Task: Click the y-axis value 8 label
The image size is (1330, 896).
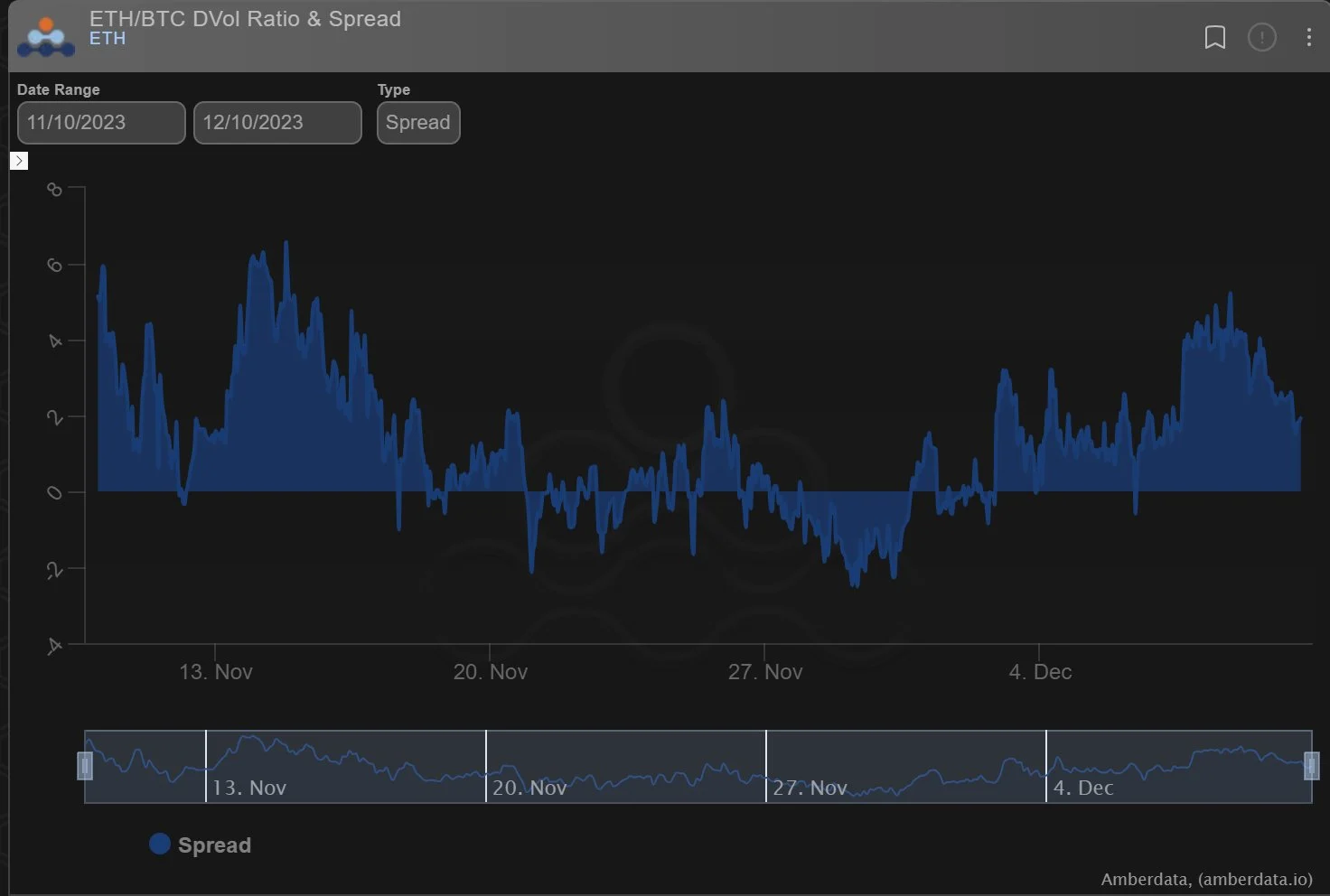Action: [x=55, y=189]
